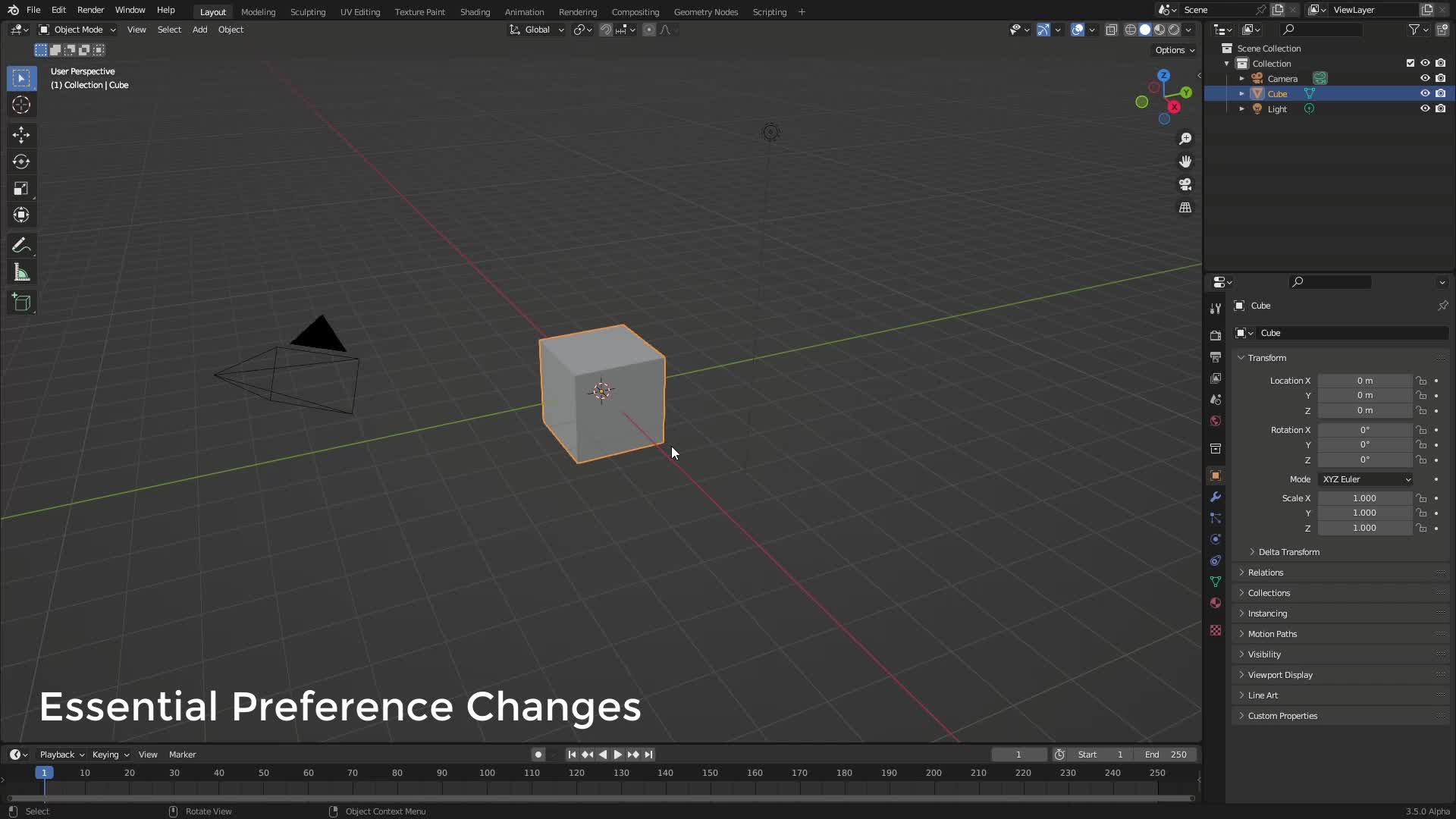Open Material properties tab icon
Viewport: 1456px width, 819px height.
[x=1216, y=603]
